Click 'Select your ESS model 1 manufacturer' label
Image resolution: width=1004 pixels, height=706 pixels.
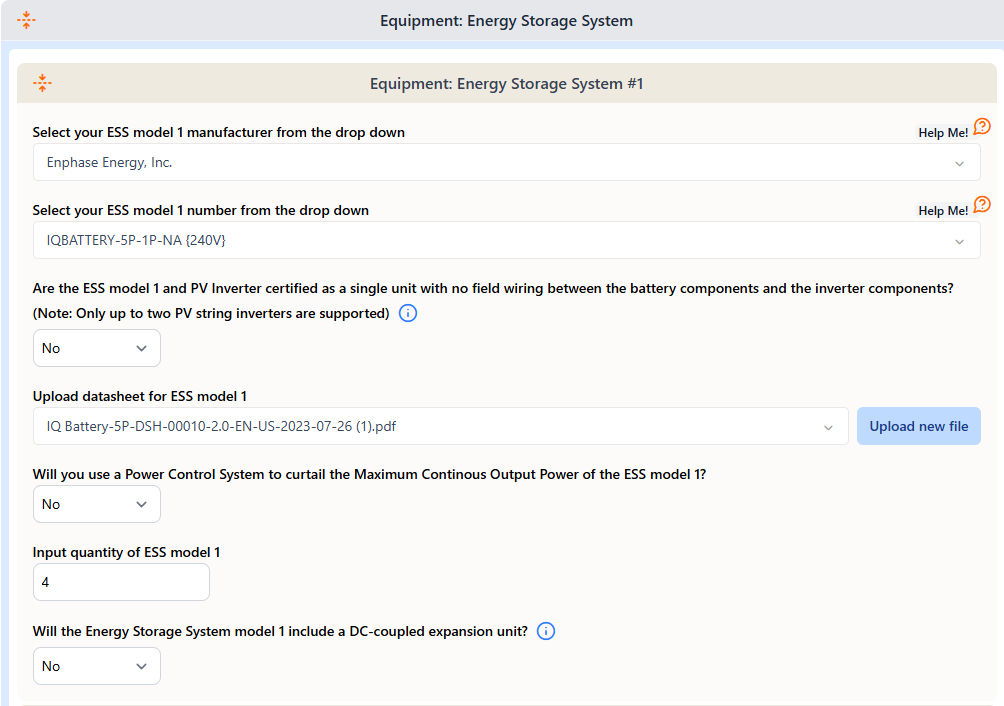(218, 132)
